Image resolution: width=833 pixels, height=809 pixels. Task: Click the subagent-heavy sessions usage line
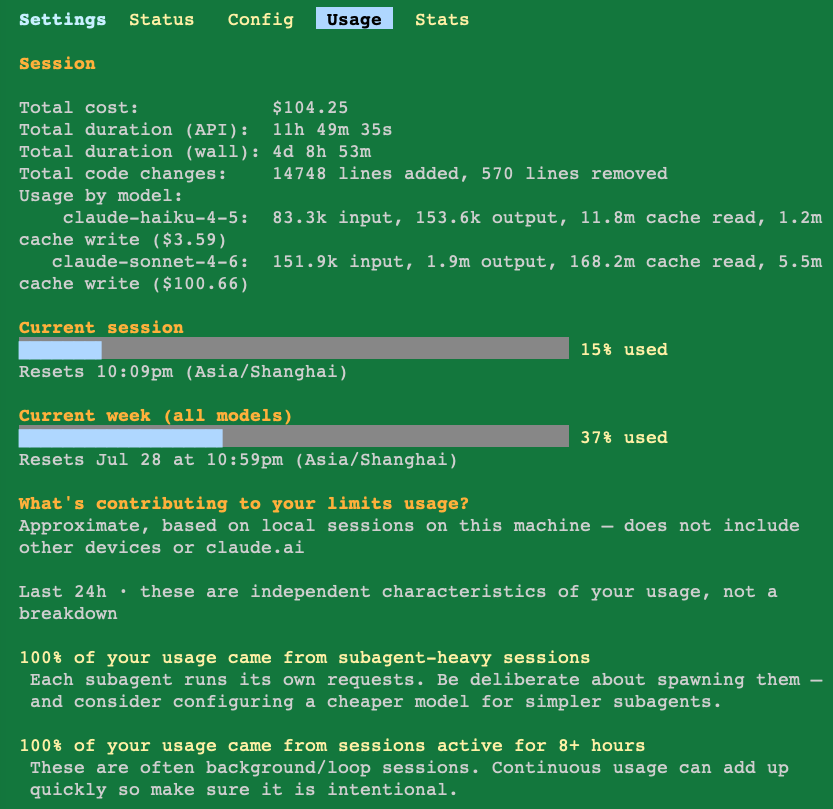click(304, 658)
